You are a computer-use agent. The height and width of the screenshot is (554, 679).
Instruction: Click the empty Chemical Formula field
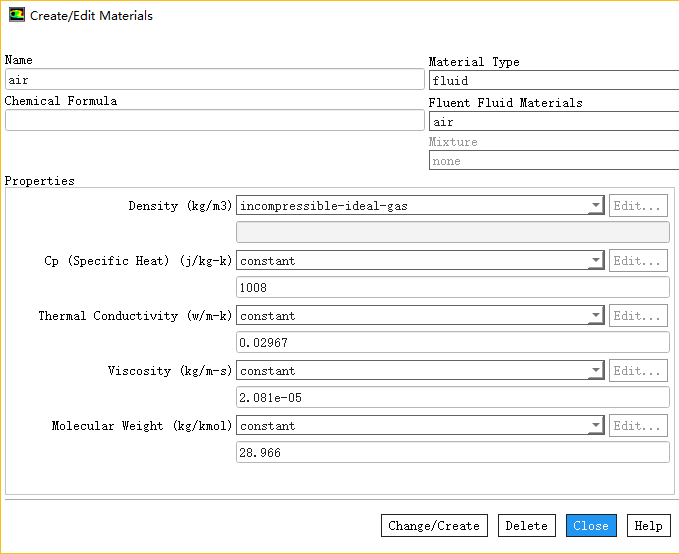[x=214, y=120]
